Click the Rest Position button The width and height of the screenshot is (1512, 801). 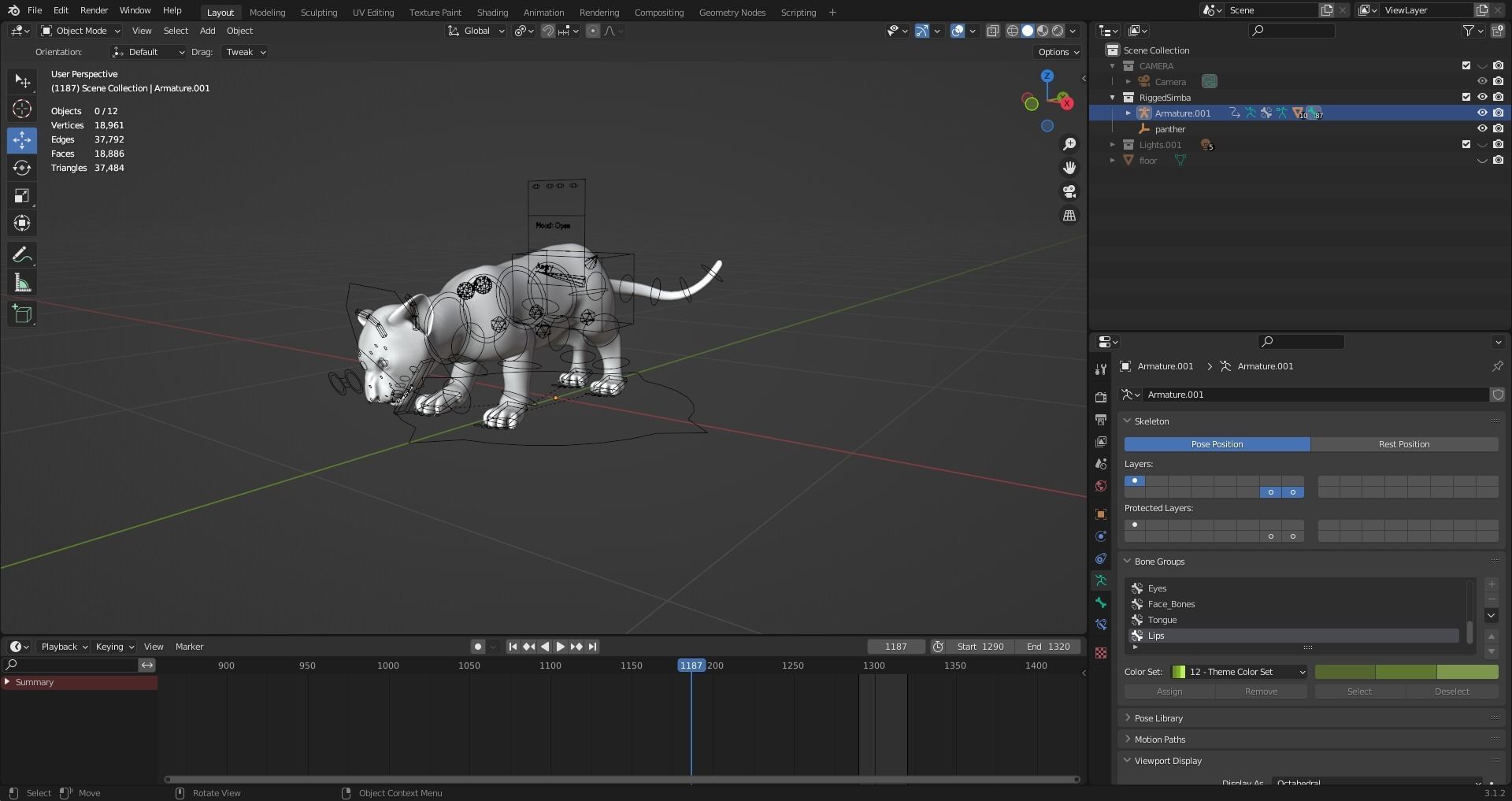(1404, 444)
